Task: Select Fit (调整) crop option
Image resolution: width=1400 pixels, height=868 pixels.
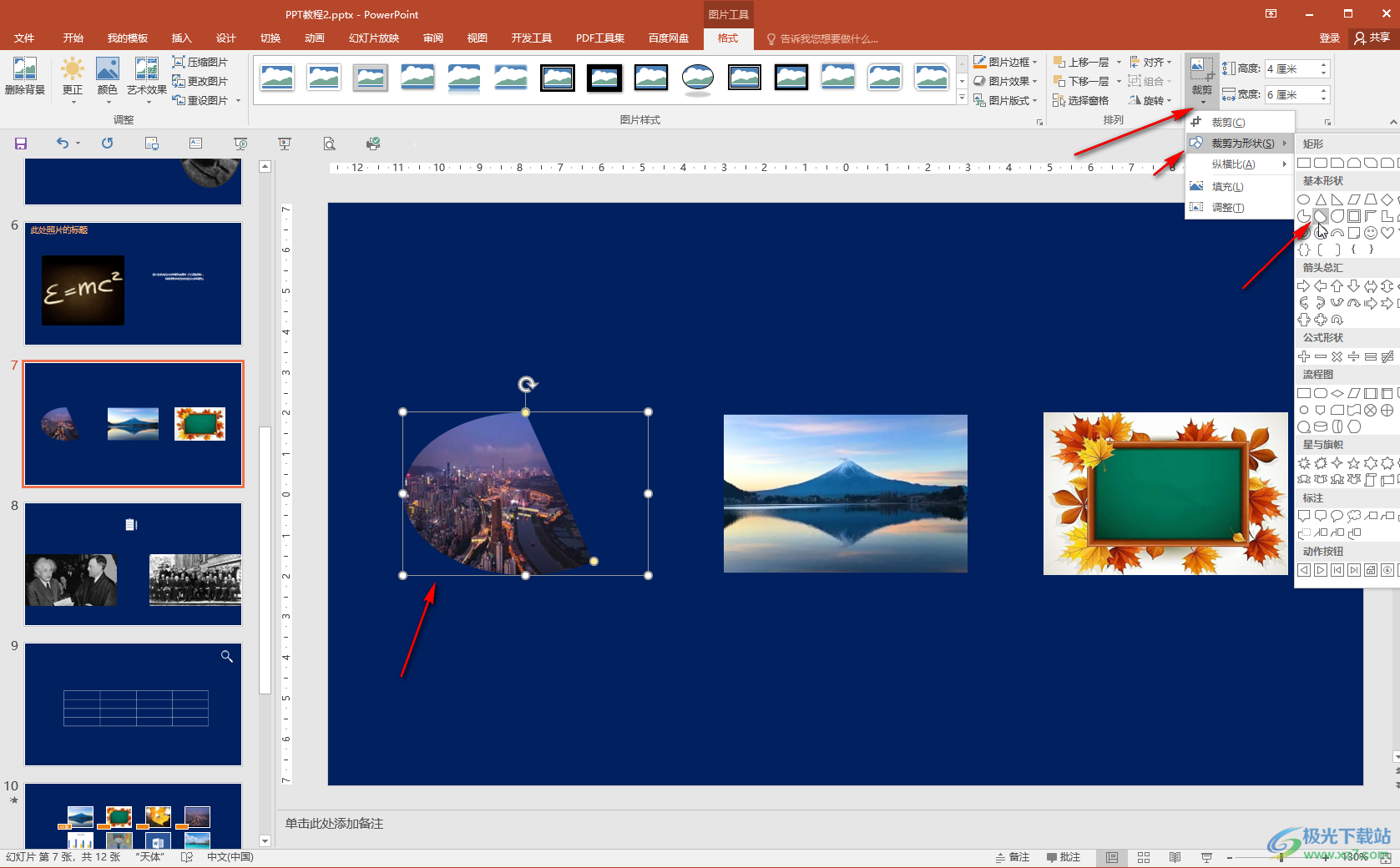Action: click(1240, 208)
